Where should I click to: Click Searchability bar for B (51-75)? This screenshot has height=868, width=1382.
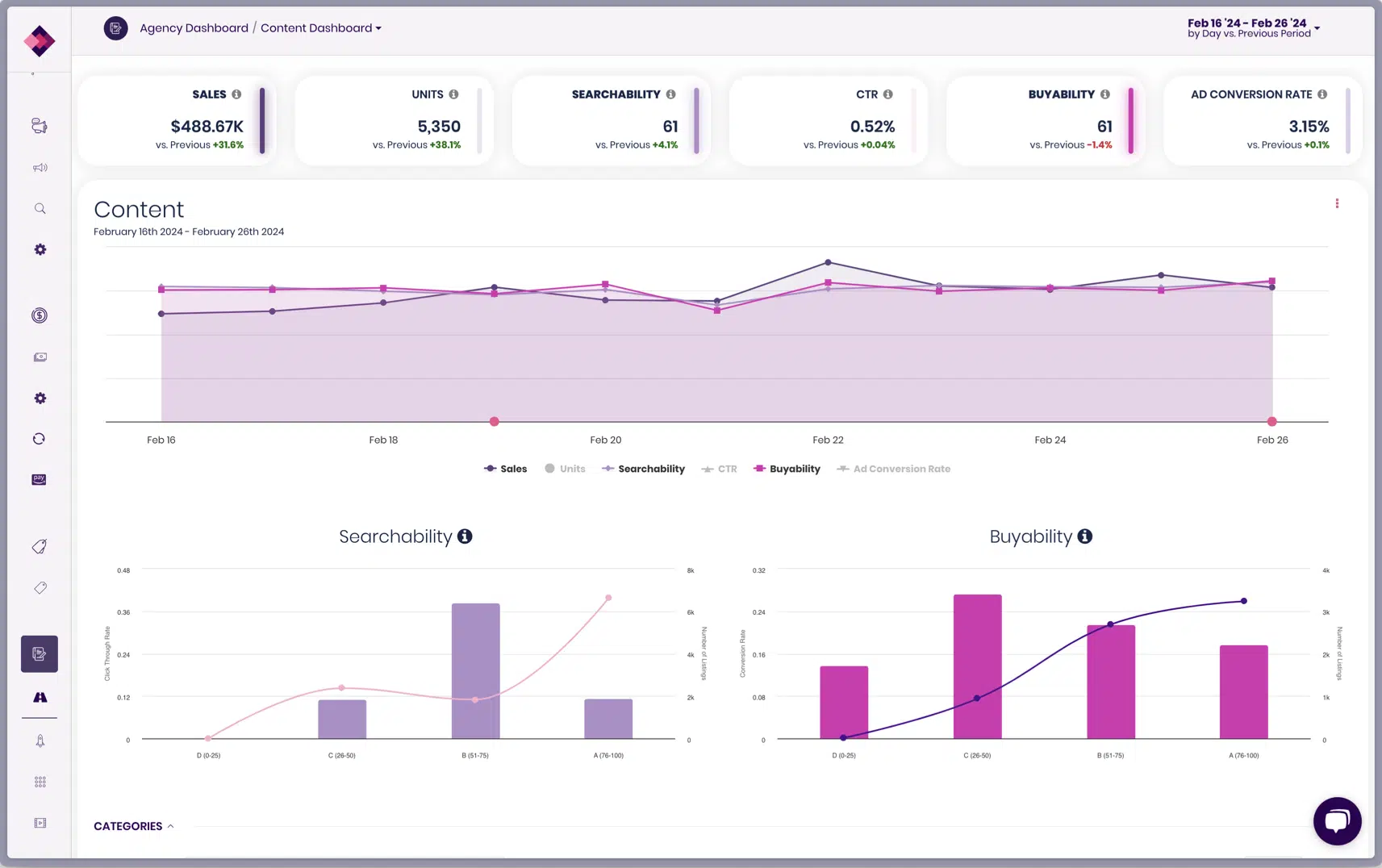(475, 671)
